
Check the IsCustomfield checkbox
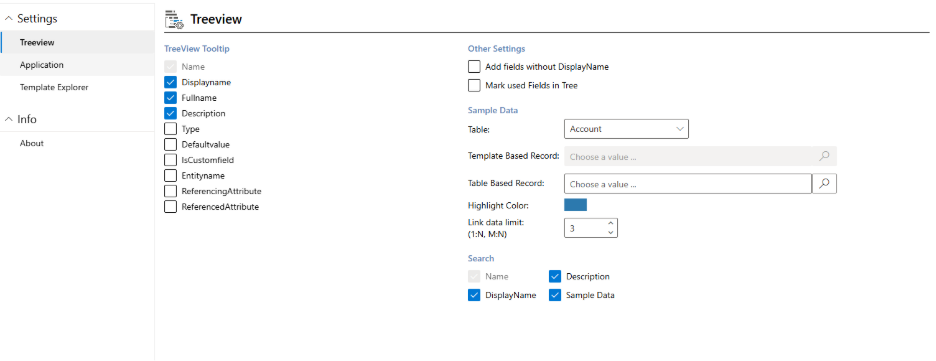click(x=171, y=160)
